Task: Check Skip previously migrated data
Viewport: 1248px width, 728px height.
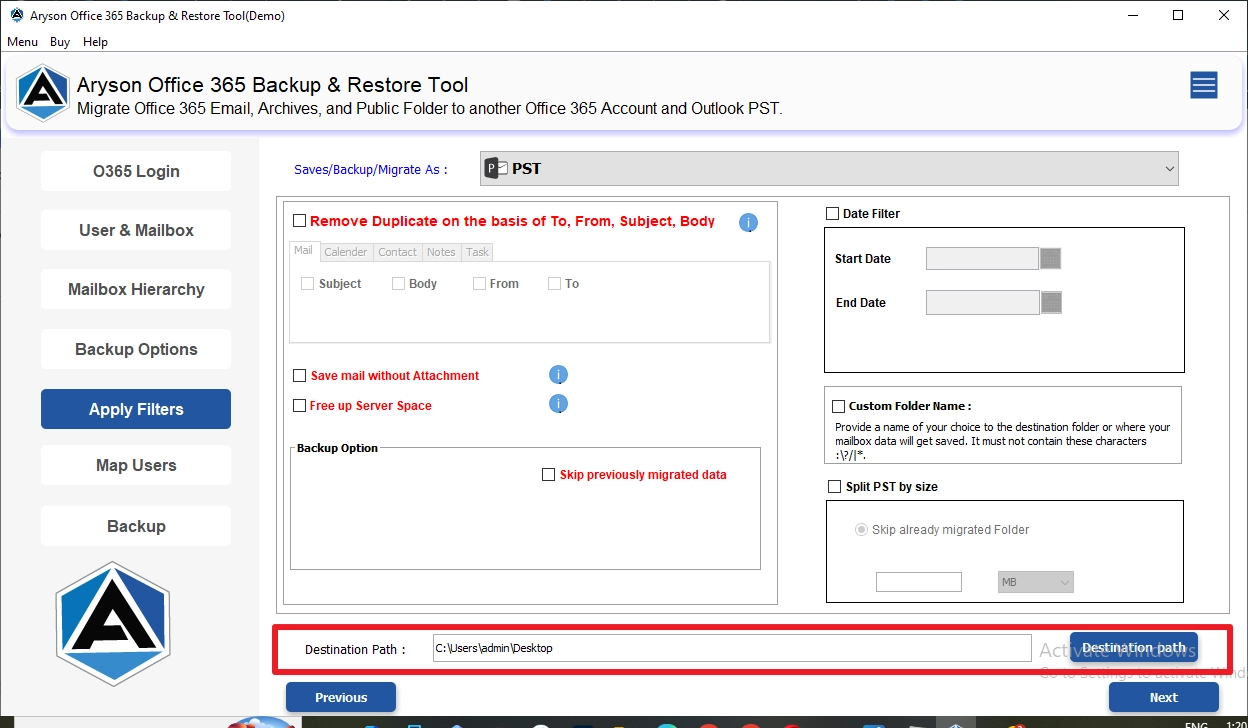Action: [548, 475]
